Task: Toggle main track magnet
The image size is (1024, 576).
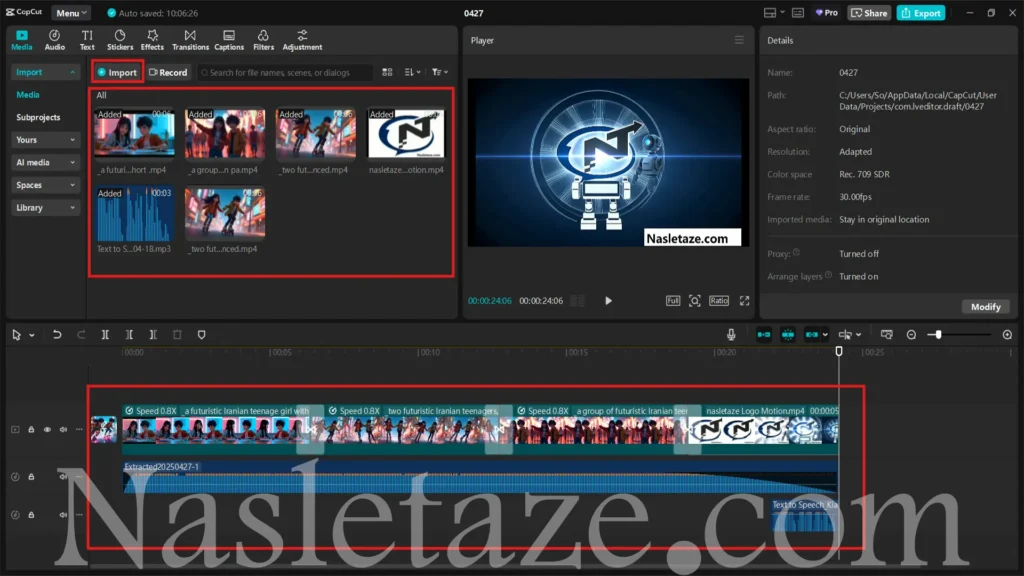Action: click(763, 335)
